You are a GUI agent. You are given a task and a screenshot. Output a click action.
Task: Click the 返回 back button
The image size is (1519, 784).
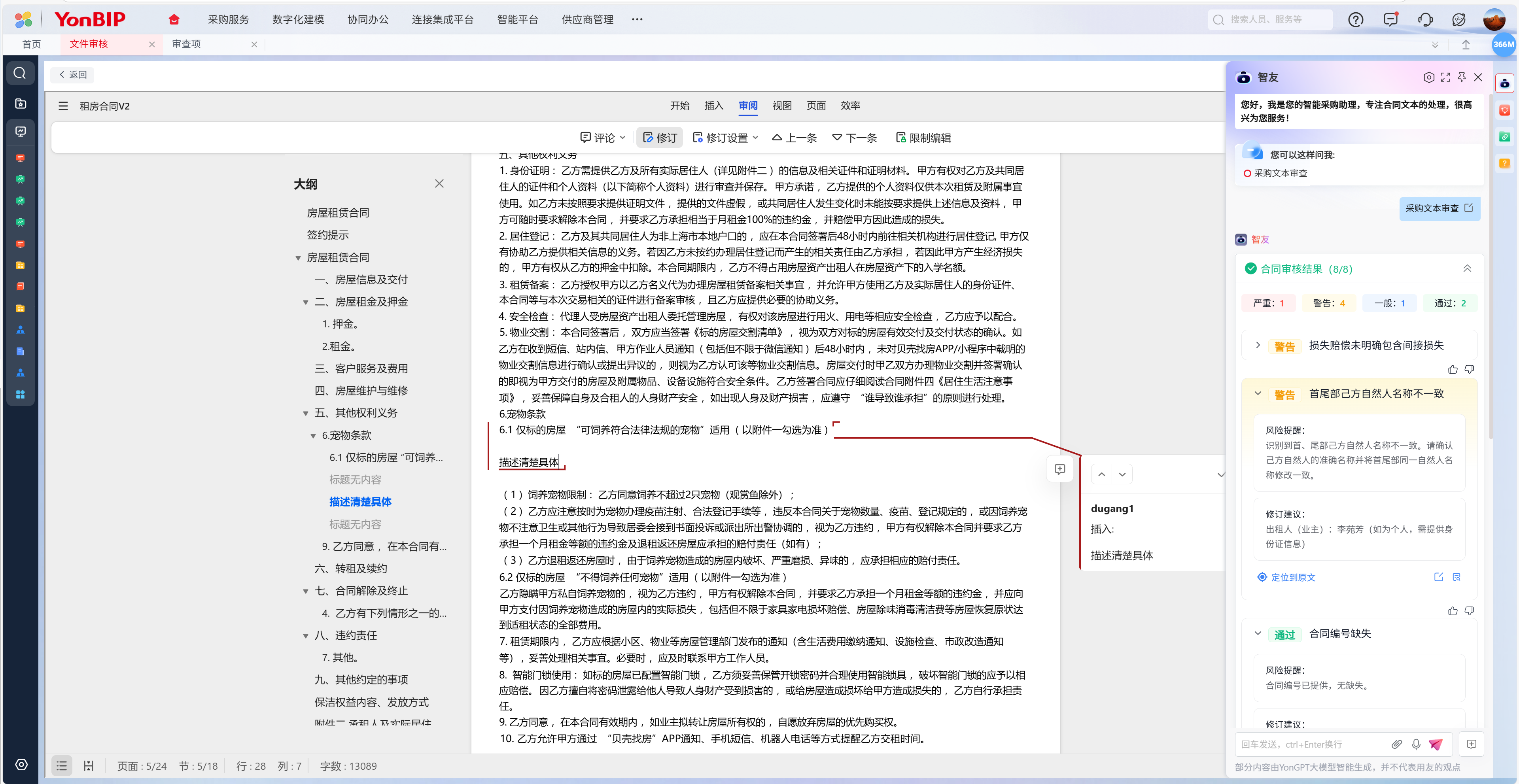coord(72,75)
